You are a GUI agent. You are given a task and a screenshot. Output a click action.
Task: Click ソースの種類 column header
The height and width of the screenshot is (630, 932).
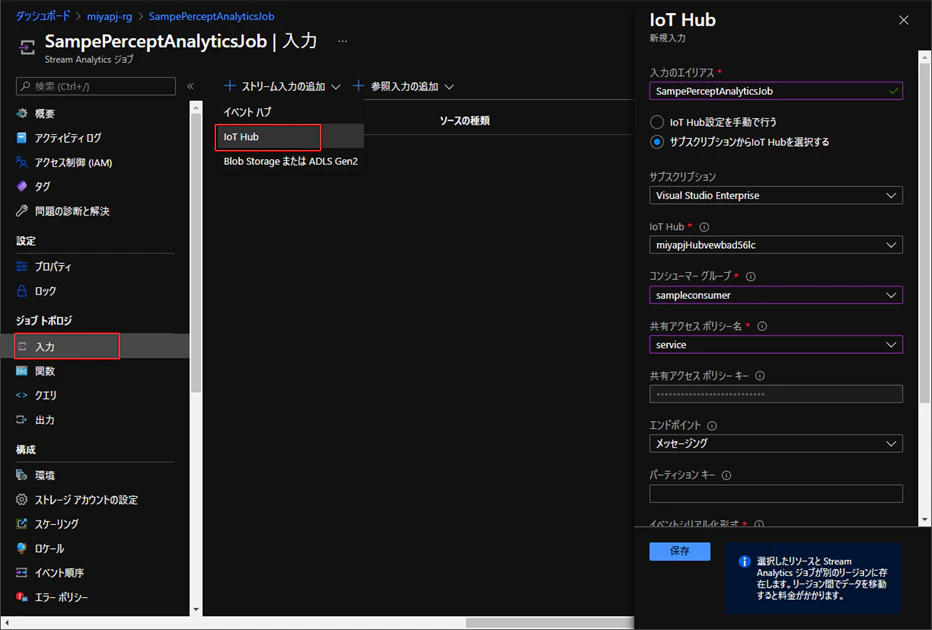[x=465, y=121]
